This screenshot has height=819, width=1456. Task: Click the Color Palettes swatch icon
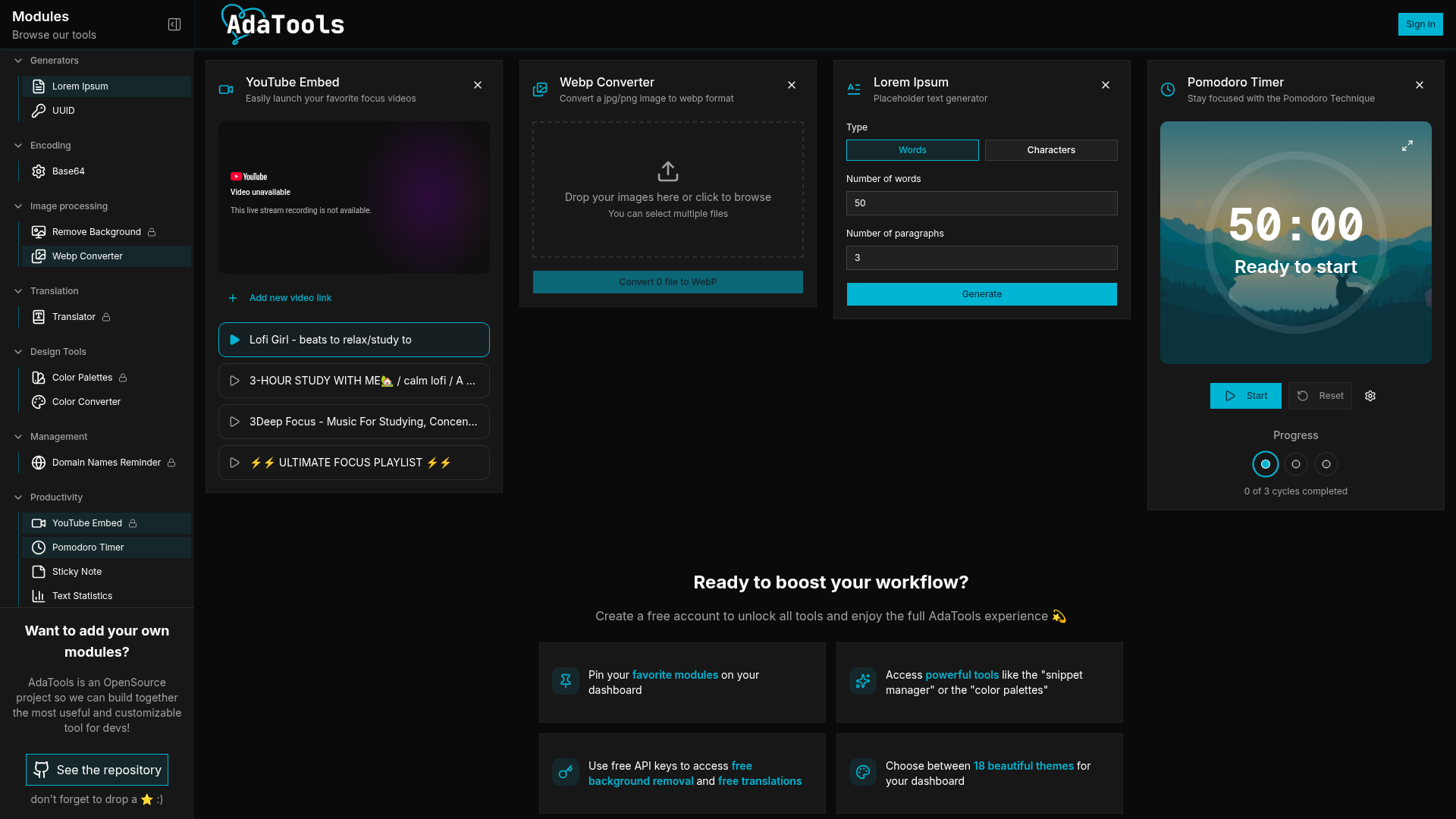pos(39,378)
